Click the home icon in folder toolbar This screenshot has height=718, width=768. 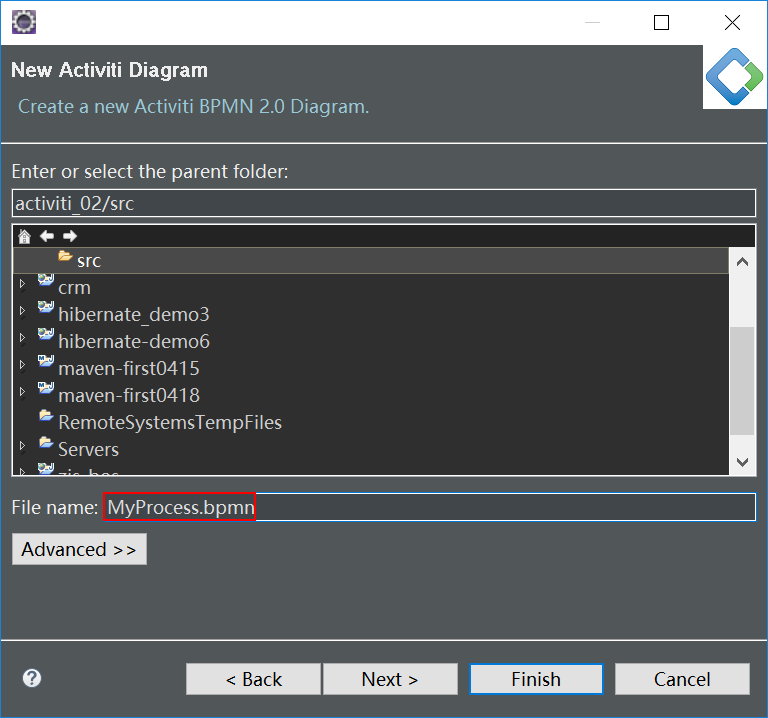[x=24, y=237]
